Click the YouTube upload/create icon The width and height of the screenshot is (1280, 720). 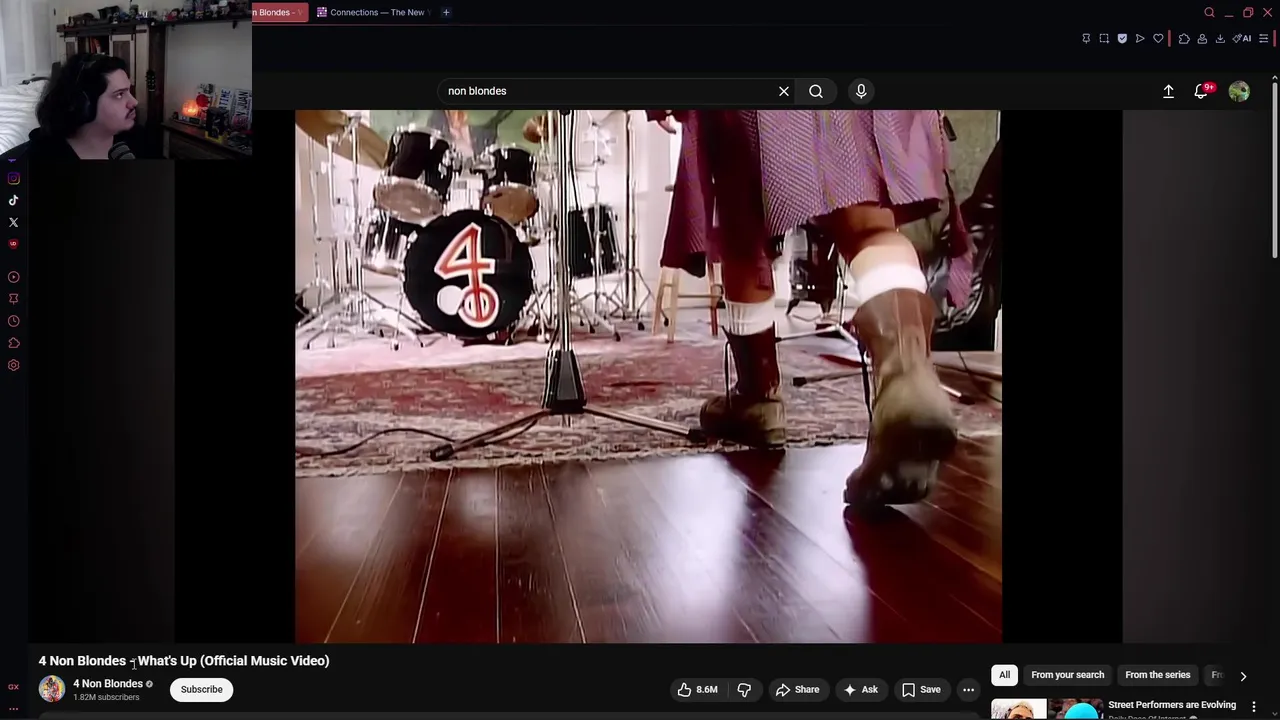[1168, 91]
